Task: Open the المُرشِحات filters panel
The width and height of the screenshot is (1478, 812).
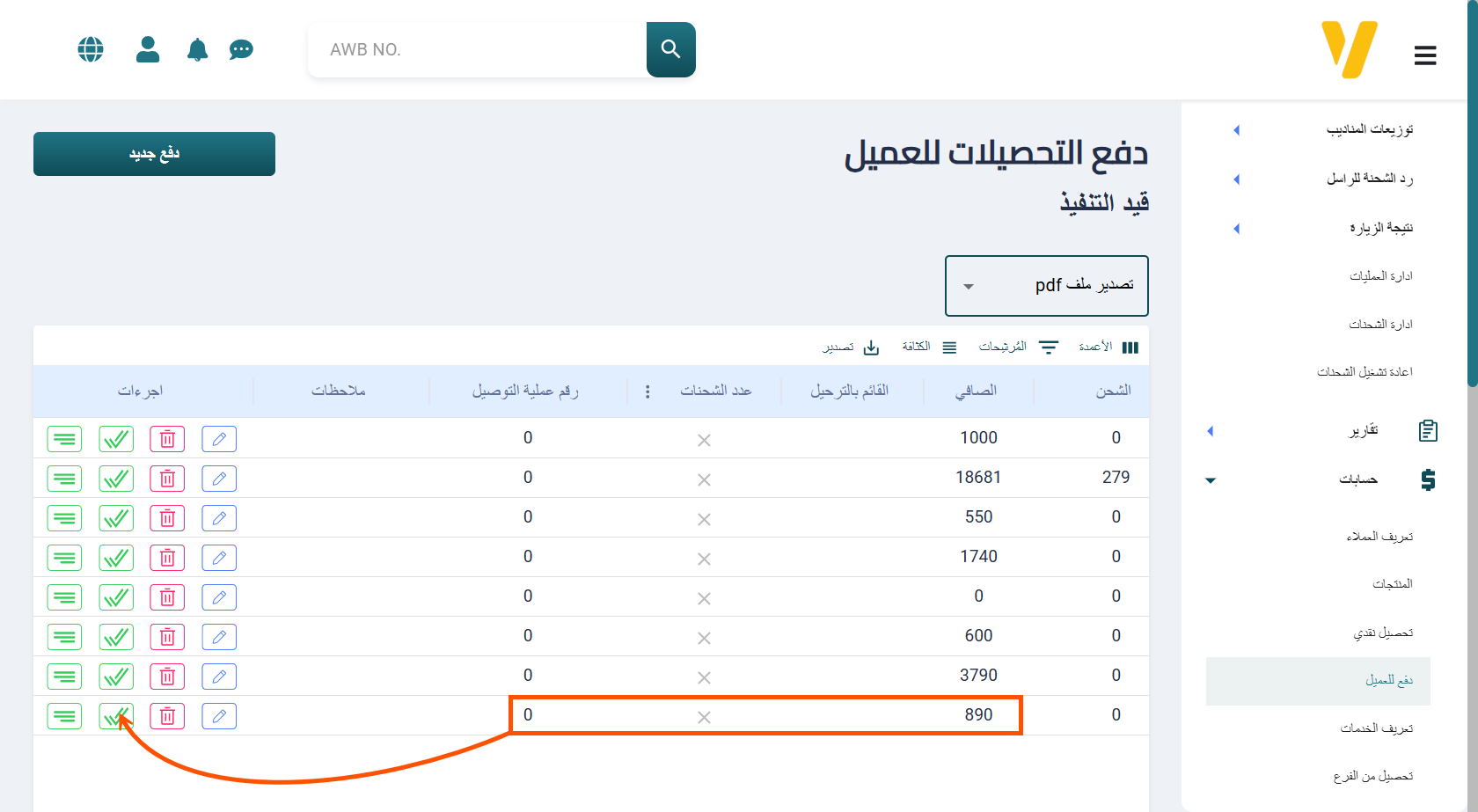Action: pos(1018,347)
